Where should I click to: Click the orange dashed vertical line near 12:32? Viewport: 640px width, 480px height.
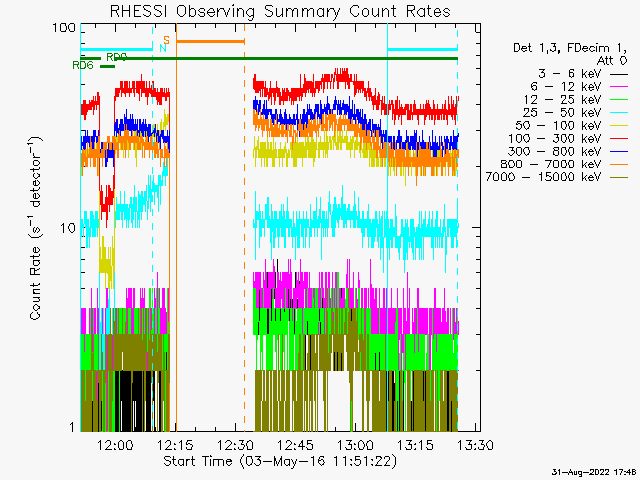point(244,227)
